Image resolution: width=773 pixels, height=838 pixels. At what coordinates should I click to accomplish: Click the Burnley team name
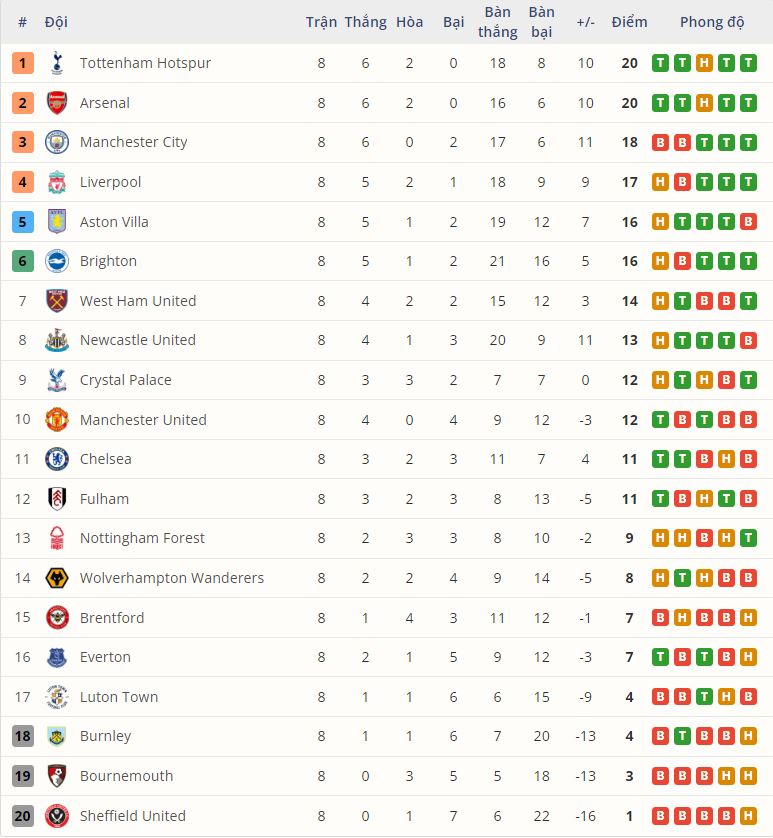click(x=107, y=736)
